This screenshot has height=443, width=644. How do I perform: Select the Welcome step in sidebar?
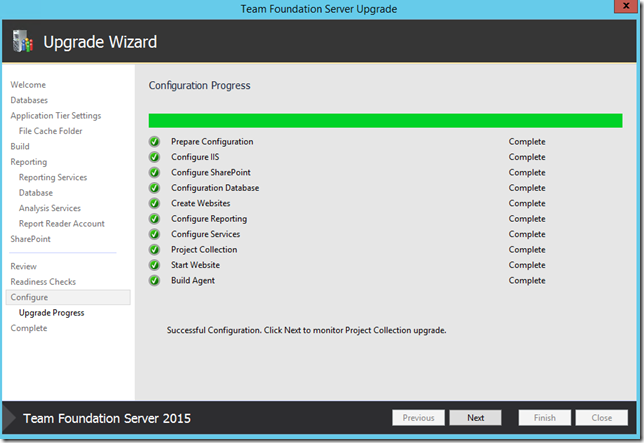(x=28, y=85)
